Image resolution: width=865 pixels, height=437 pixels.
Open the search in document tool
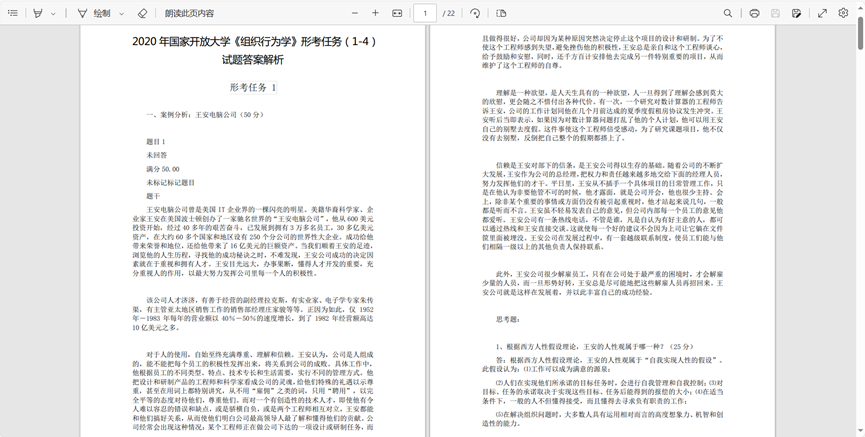(x=728, y=13)
